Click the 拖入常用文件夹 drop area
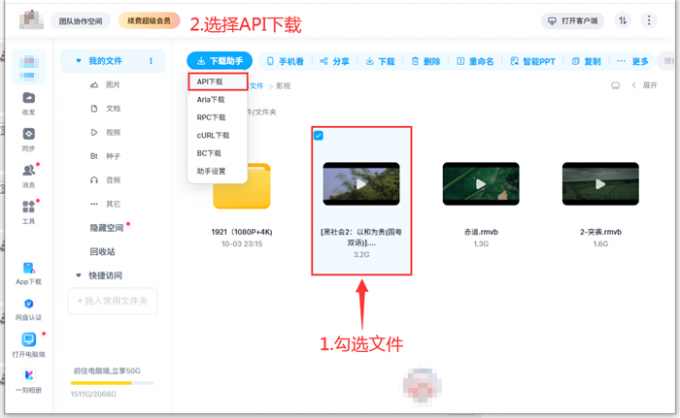680x418 pixels. (x=112, y=300)
